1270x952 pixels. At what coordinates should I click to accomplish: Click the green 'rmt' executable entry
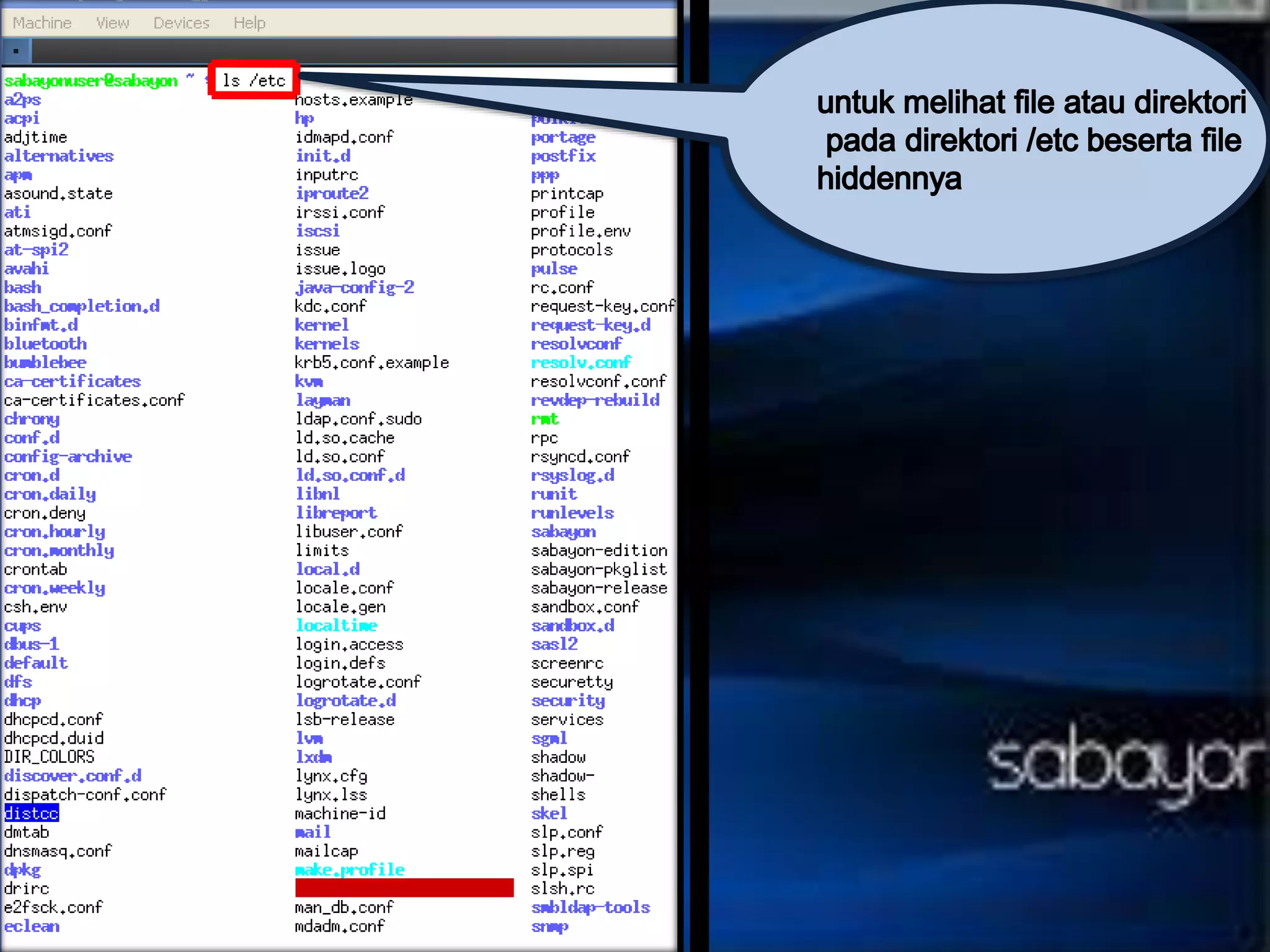click(544, 419)
